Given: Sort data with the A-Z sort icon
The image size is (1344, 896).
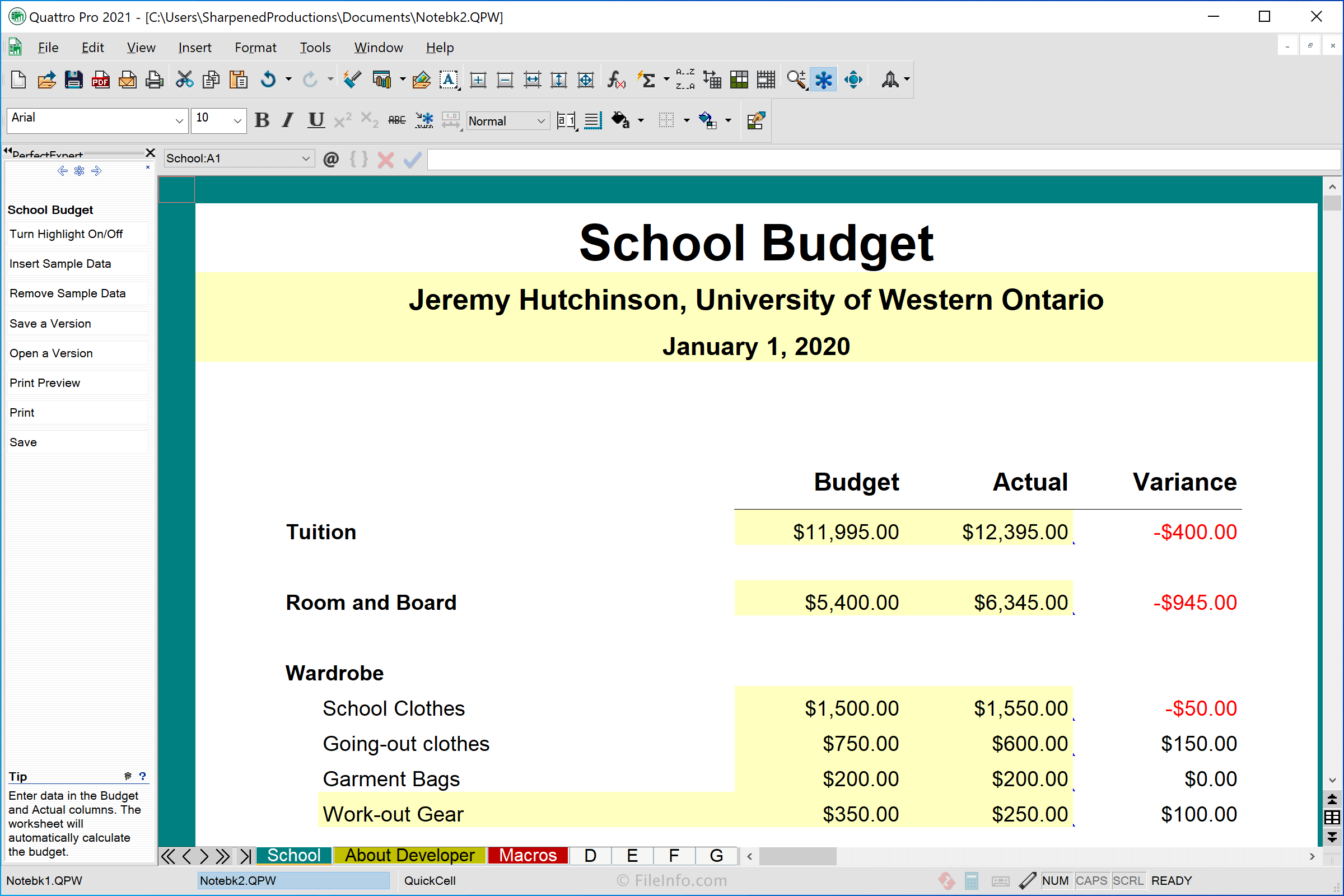Looking at the screenshot, I should [685, 80].
